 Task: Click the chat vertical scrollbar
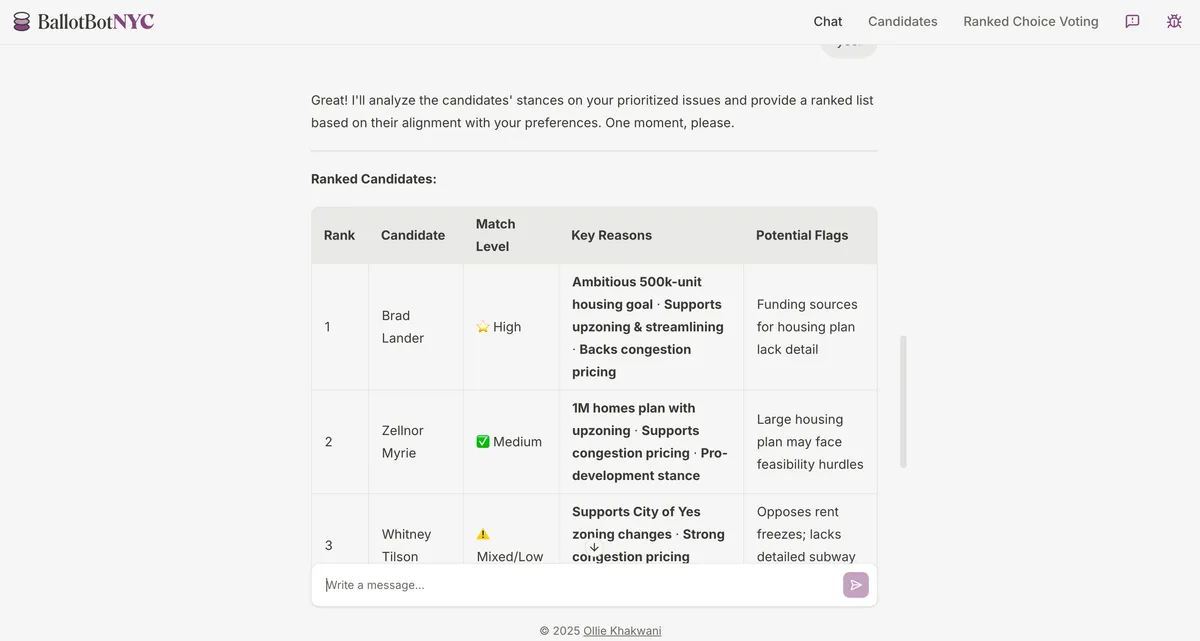[x=903, y=402]
